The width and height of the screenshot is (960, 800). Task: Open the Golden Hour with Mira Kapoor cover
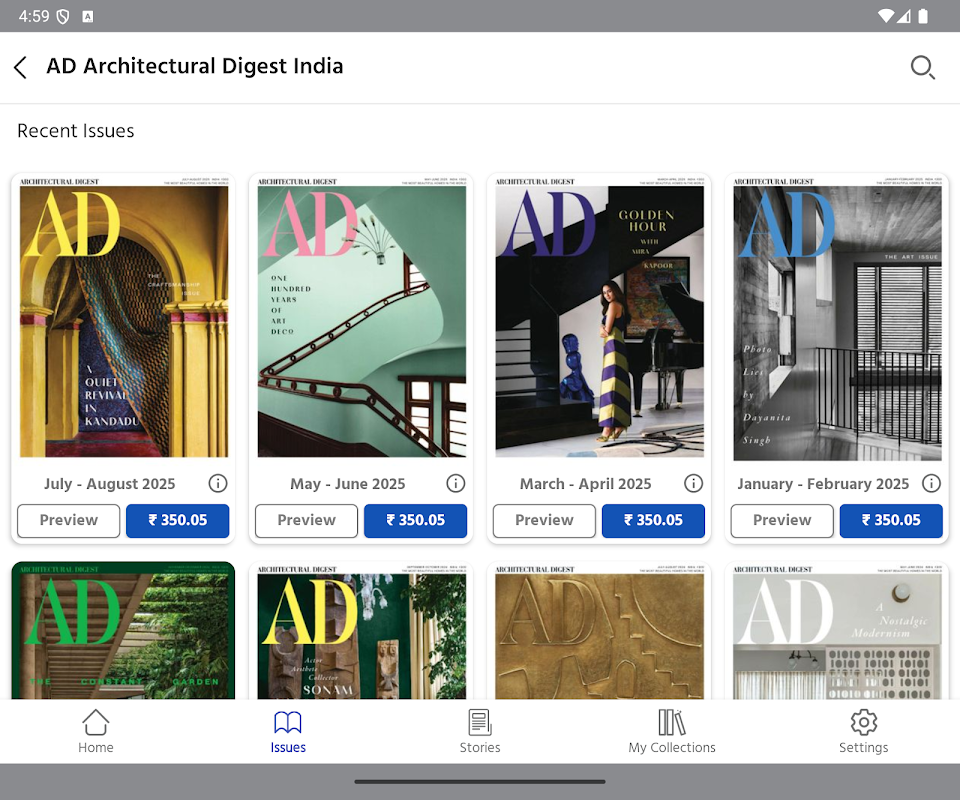(x=599, y=317)
